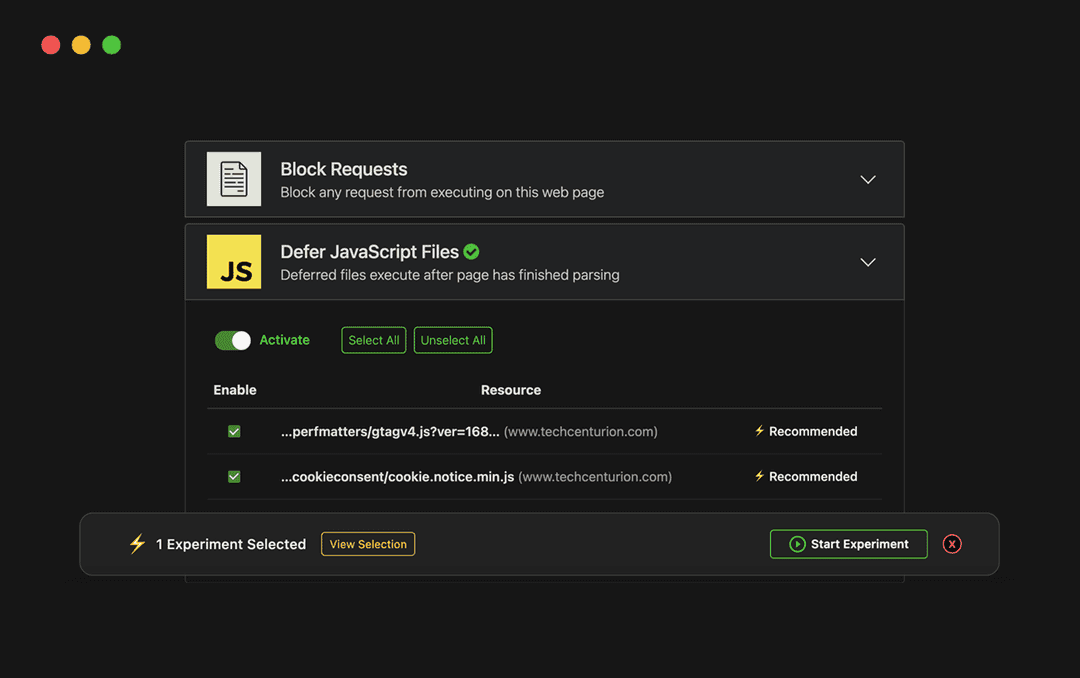The image size is (1080, 678).
Task: Click the green checkmark next to Defer JavaScript Files
Action: click(x=471, y=251)
